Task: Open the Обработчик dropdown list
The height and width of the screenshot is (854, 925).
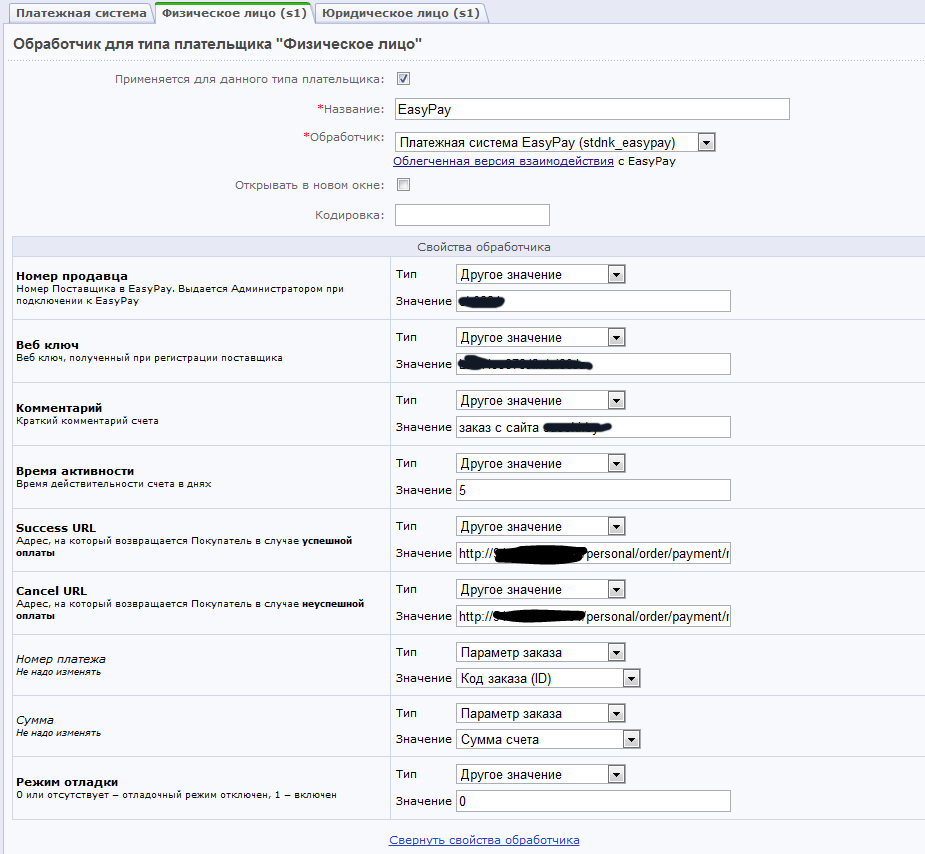Action: coord(554,143)
